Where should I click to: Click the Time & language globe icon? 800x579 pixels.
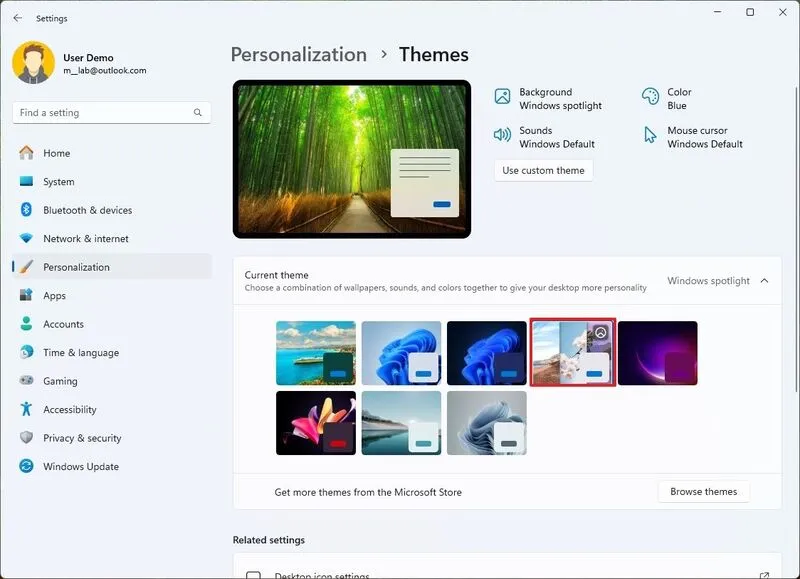click(x=26, y=352)
